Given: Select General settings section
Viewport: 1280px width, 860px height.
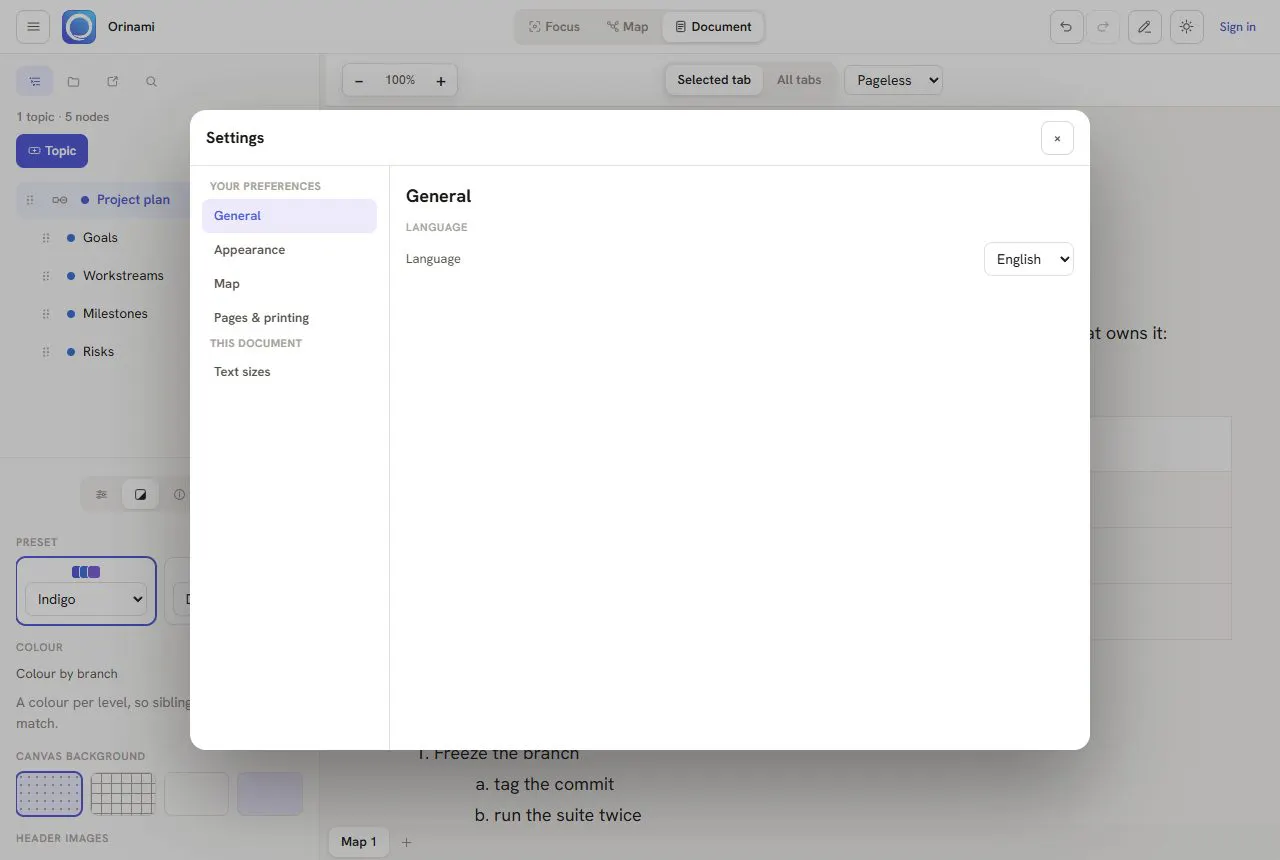Looking at the screenshot, I should [289, 216].
